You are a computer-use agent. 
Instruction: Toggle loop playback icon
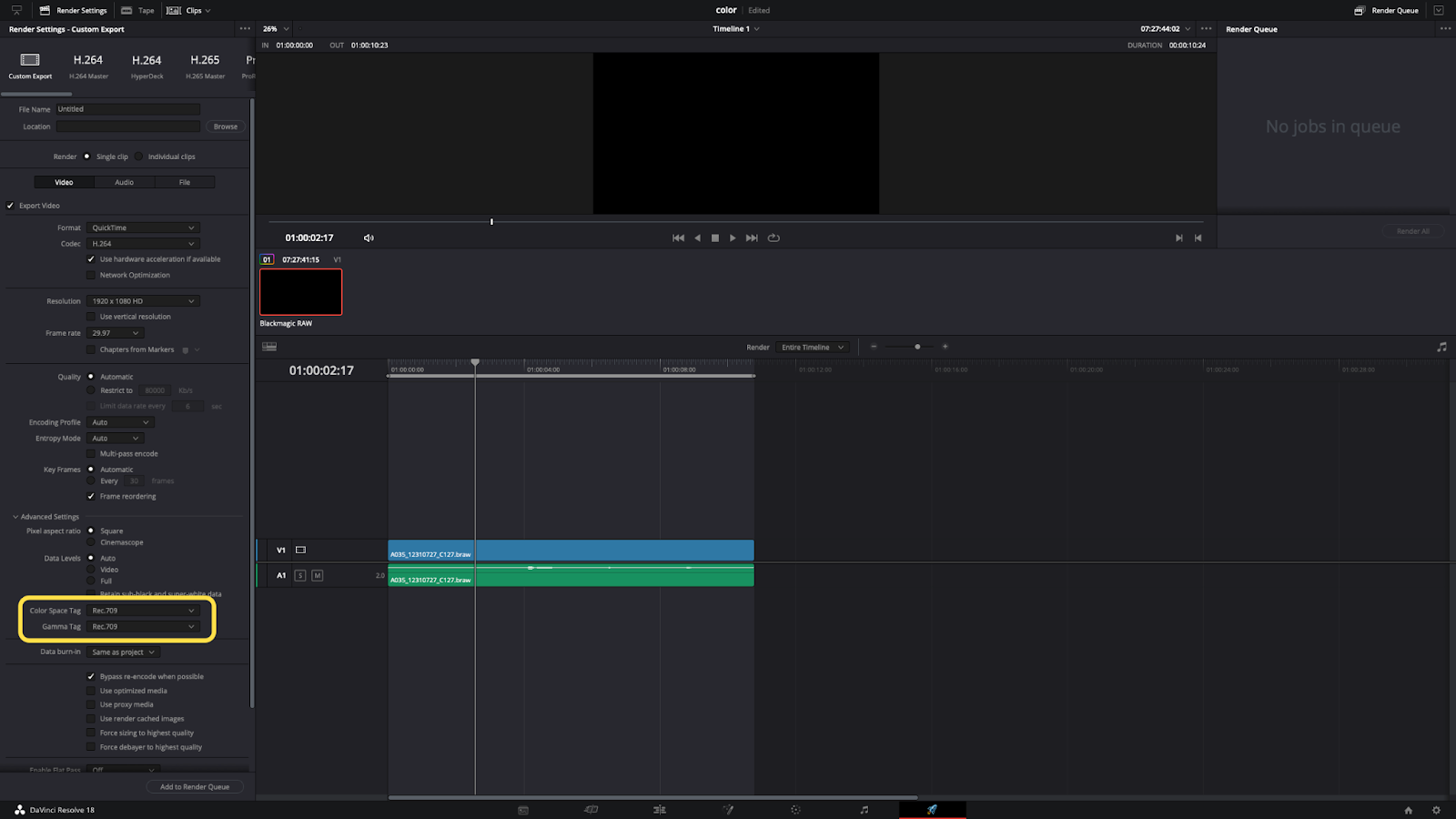(x=773, y=238)
